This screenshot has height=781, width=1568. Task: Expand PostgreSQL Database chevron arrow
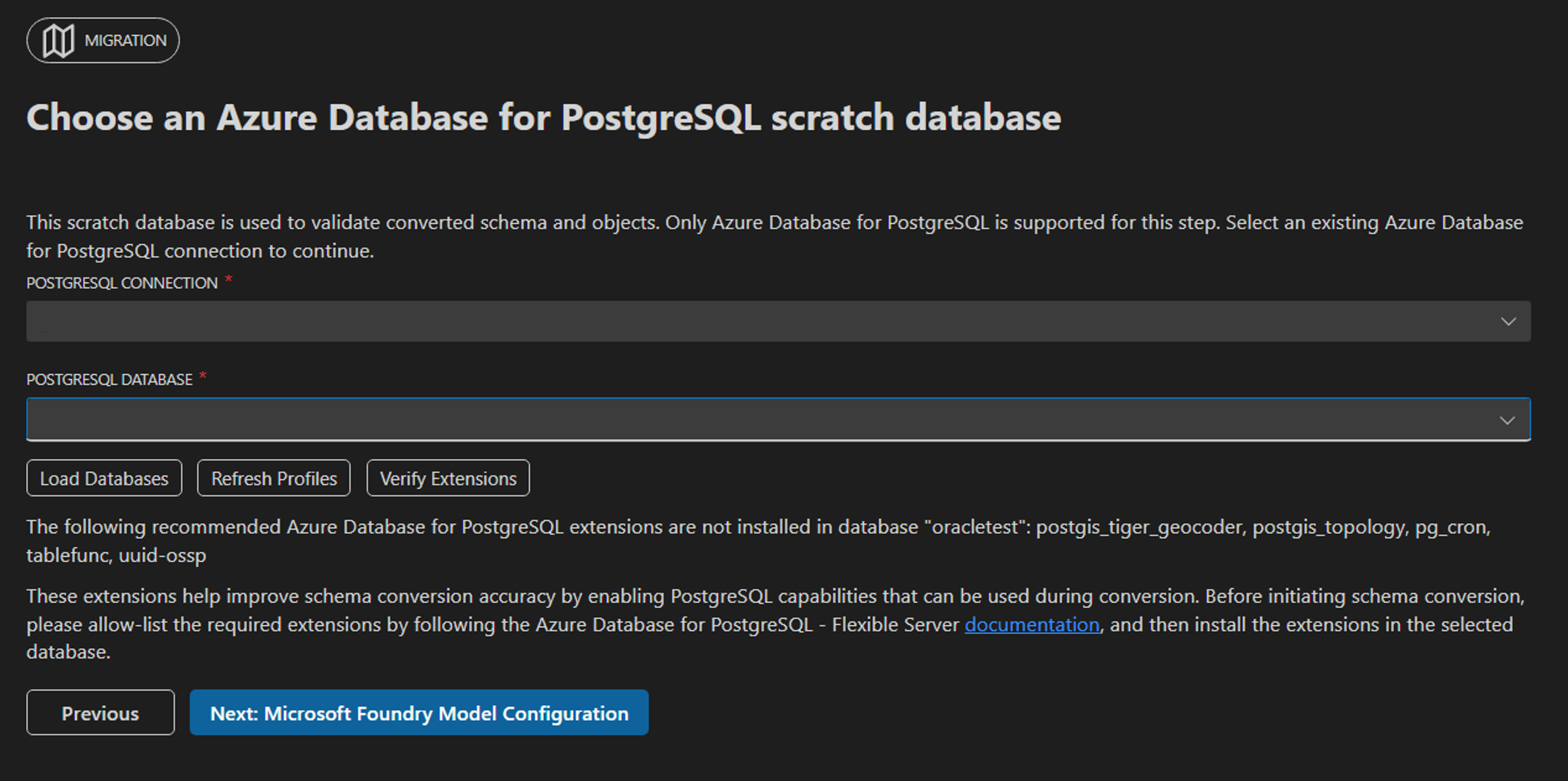point(1507,420)
